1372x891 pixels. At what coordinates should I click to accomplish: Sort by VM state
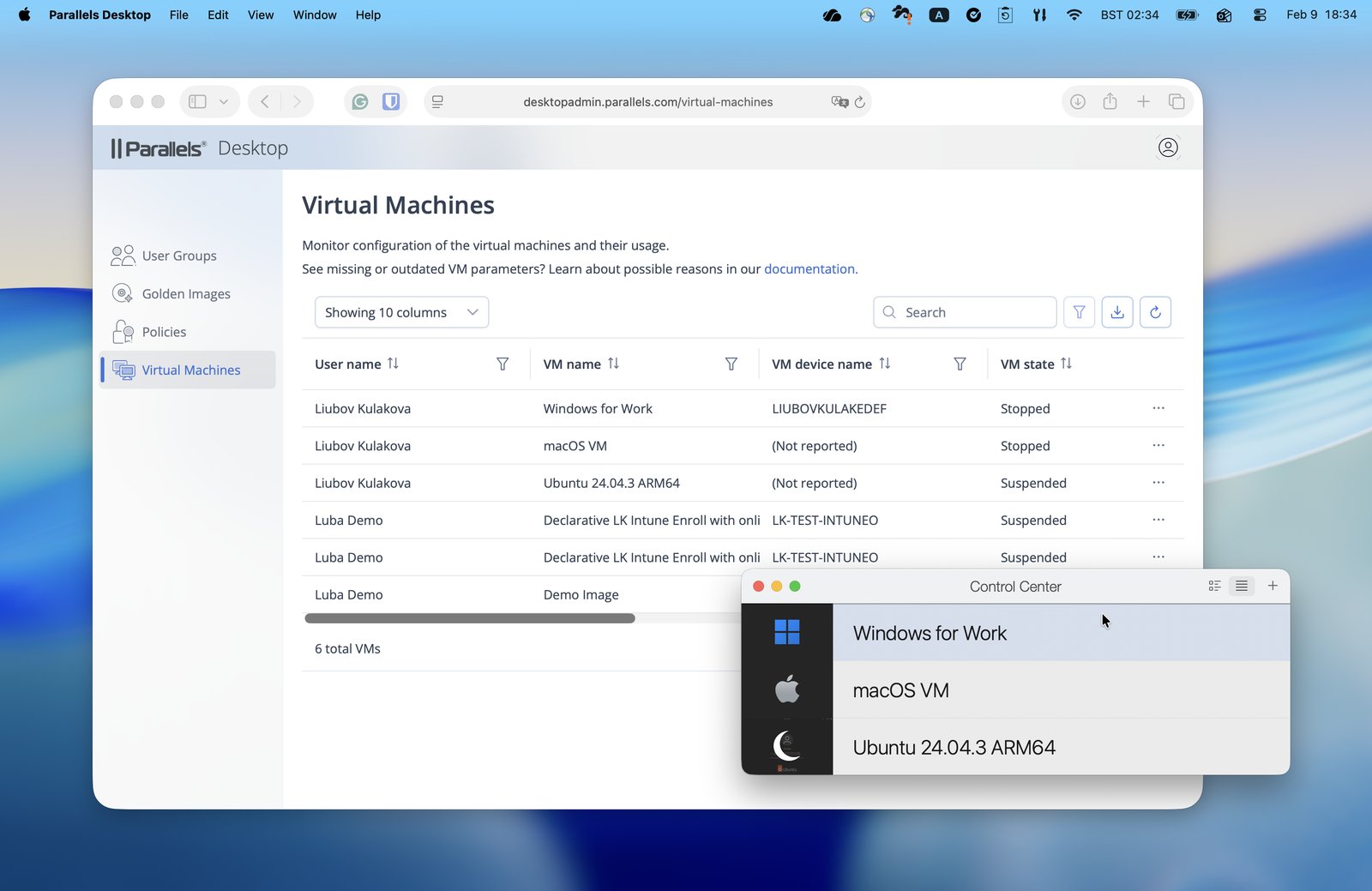1066,364
